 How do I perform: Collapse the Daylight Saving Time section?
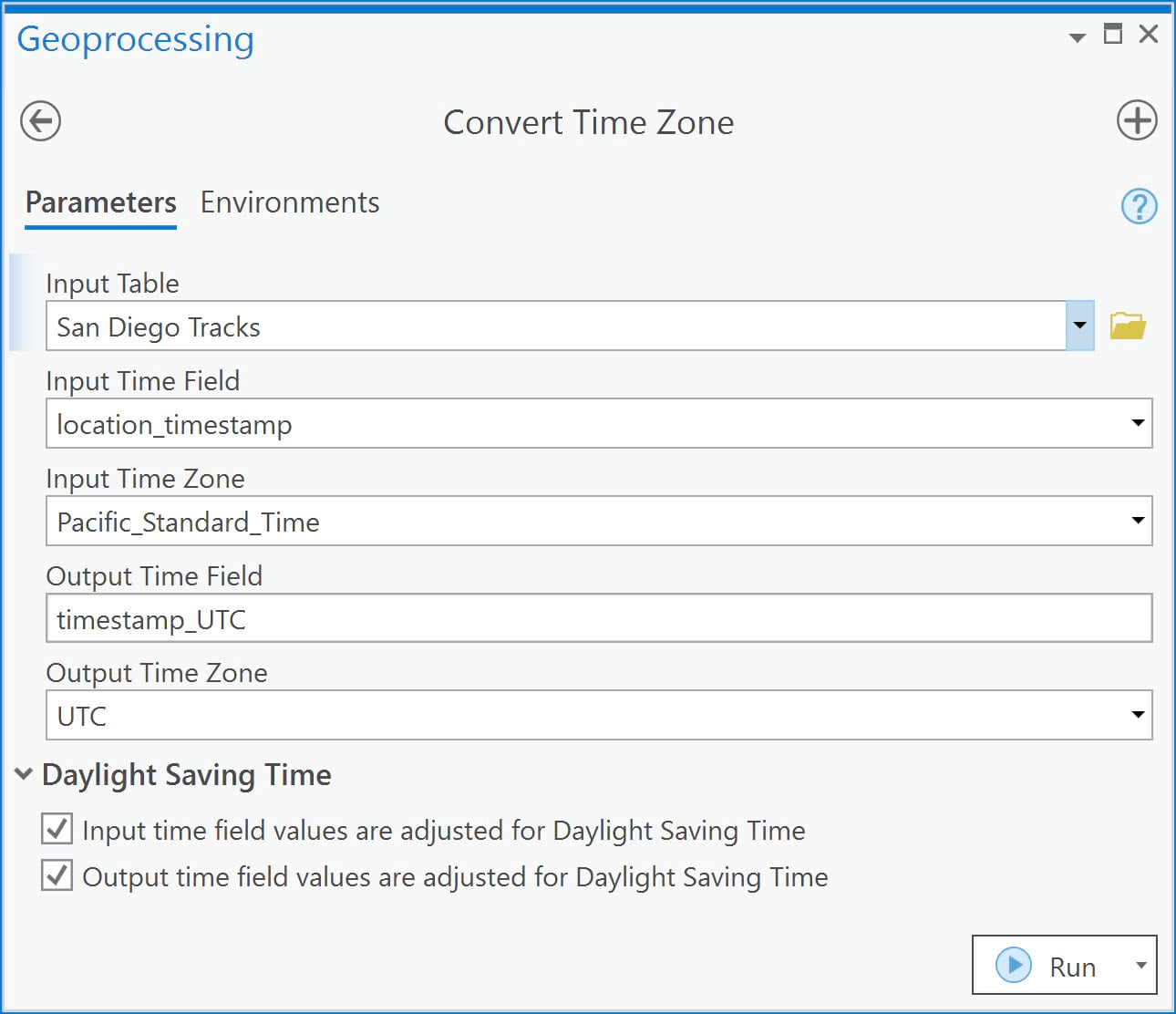click(x=22, y=773)
